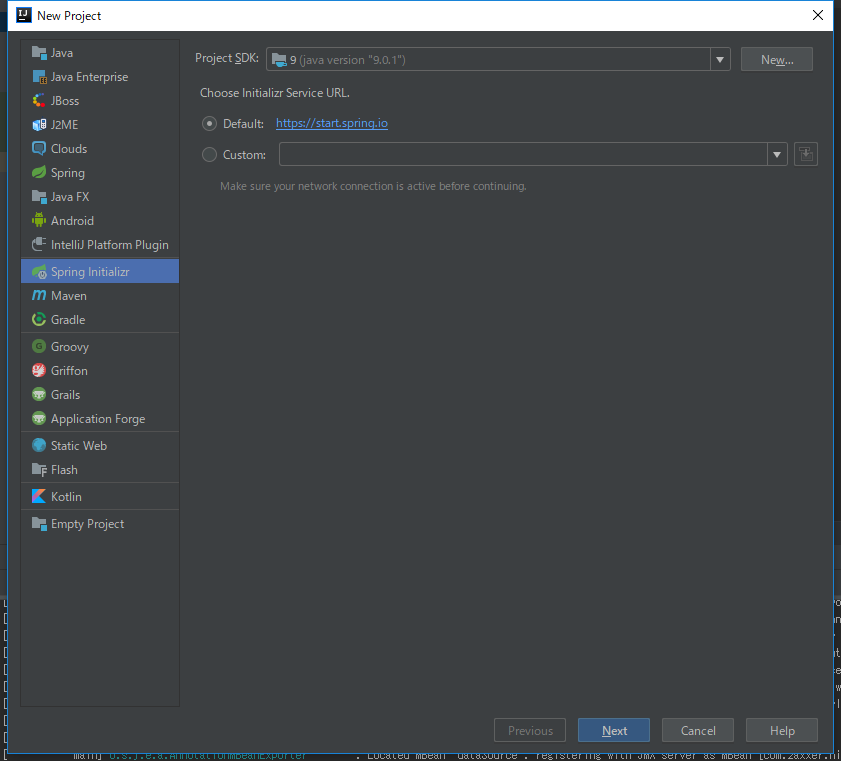
Task: Click the Clouds speech-bubble icon
Action: pos(39,149)
